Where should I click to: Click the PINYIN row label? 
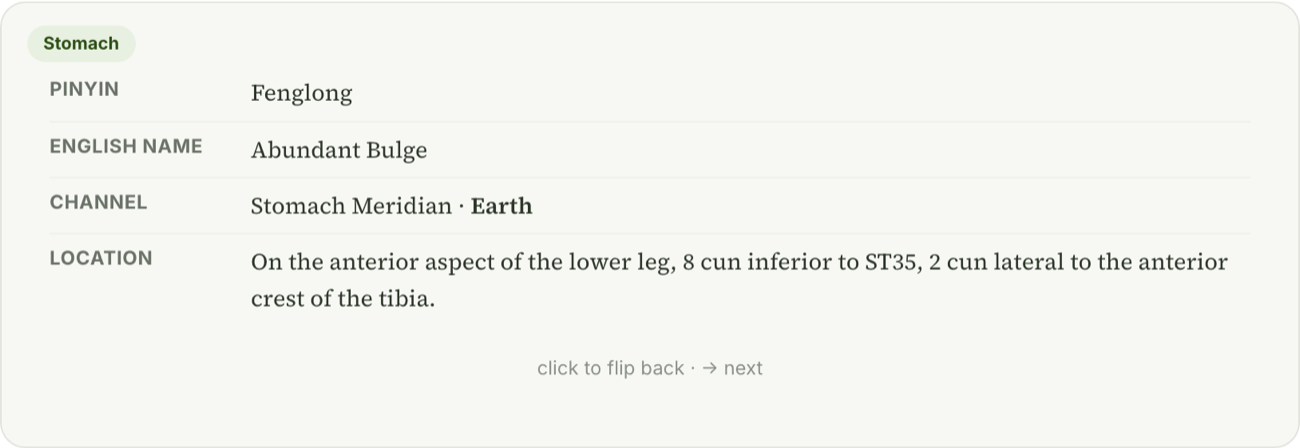[x=84, y=90]
